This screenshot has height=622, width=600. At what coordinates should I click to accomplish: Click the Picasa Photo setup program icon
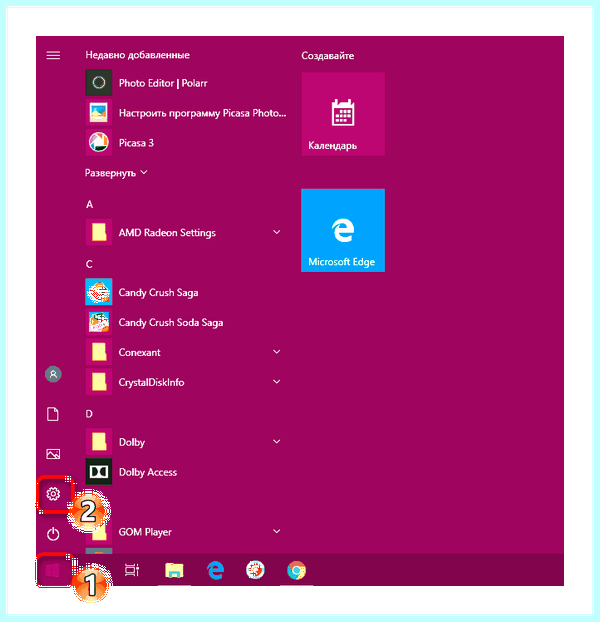pyautogui.click(x=99, y=113)
